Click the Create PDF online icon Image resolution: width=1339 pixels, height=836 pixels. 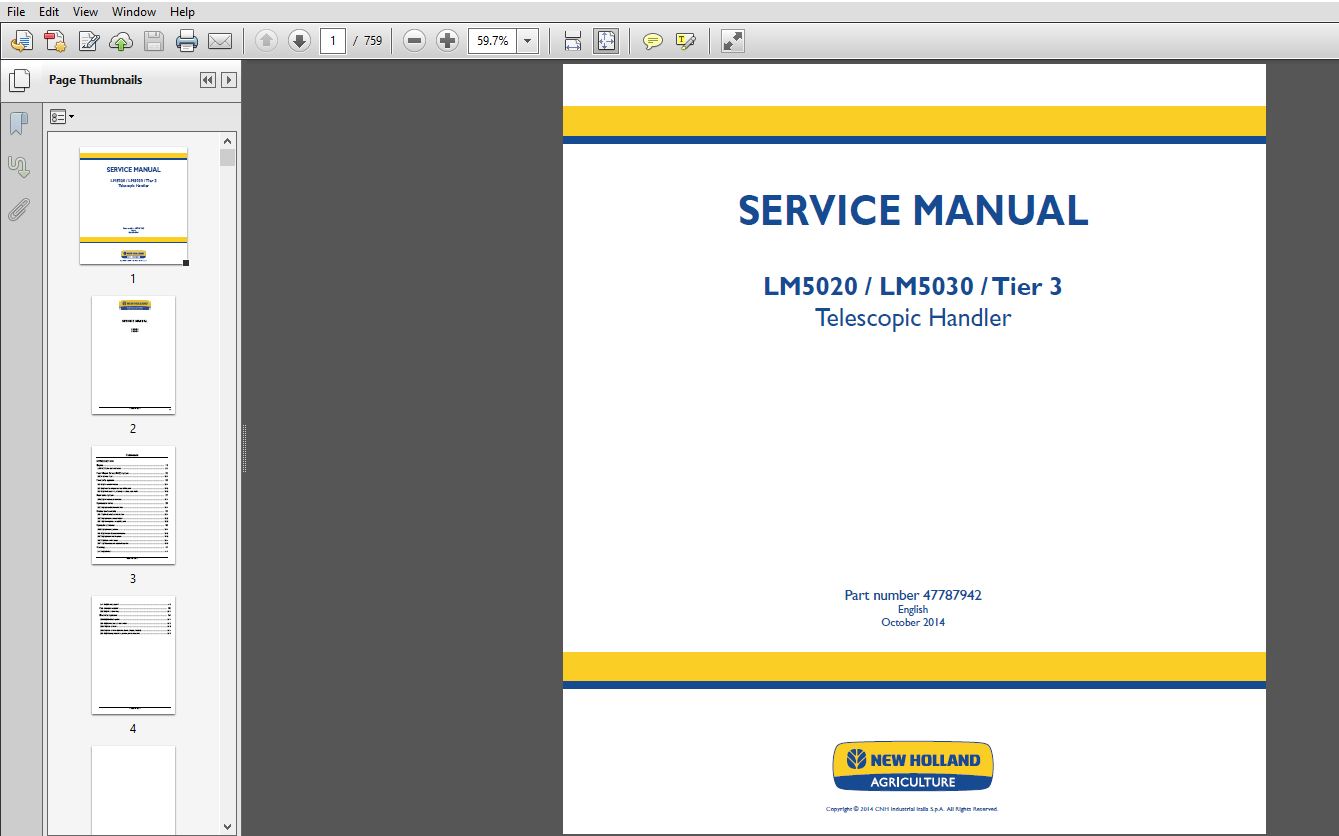(x=22, y=41)
